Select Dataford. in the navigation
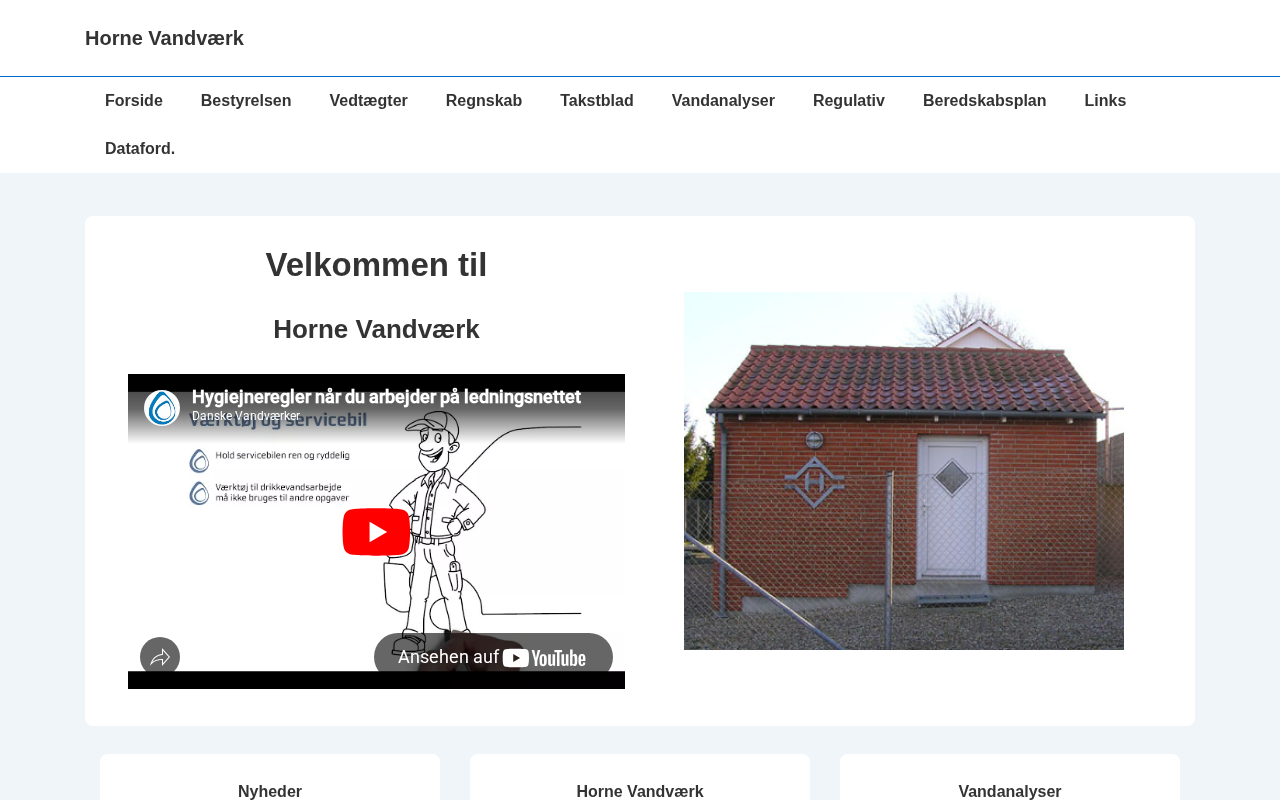The image size is (1280, 800). pos(140,149)
